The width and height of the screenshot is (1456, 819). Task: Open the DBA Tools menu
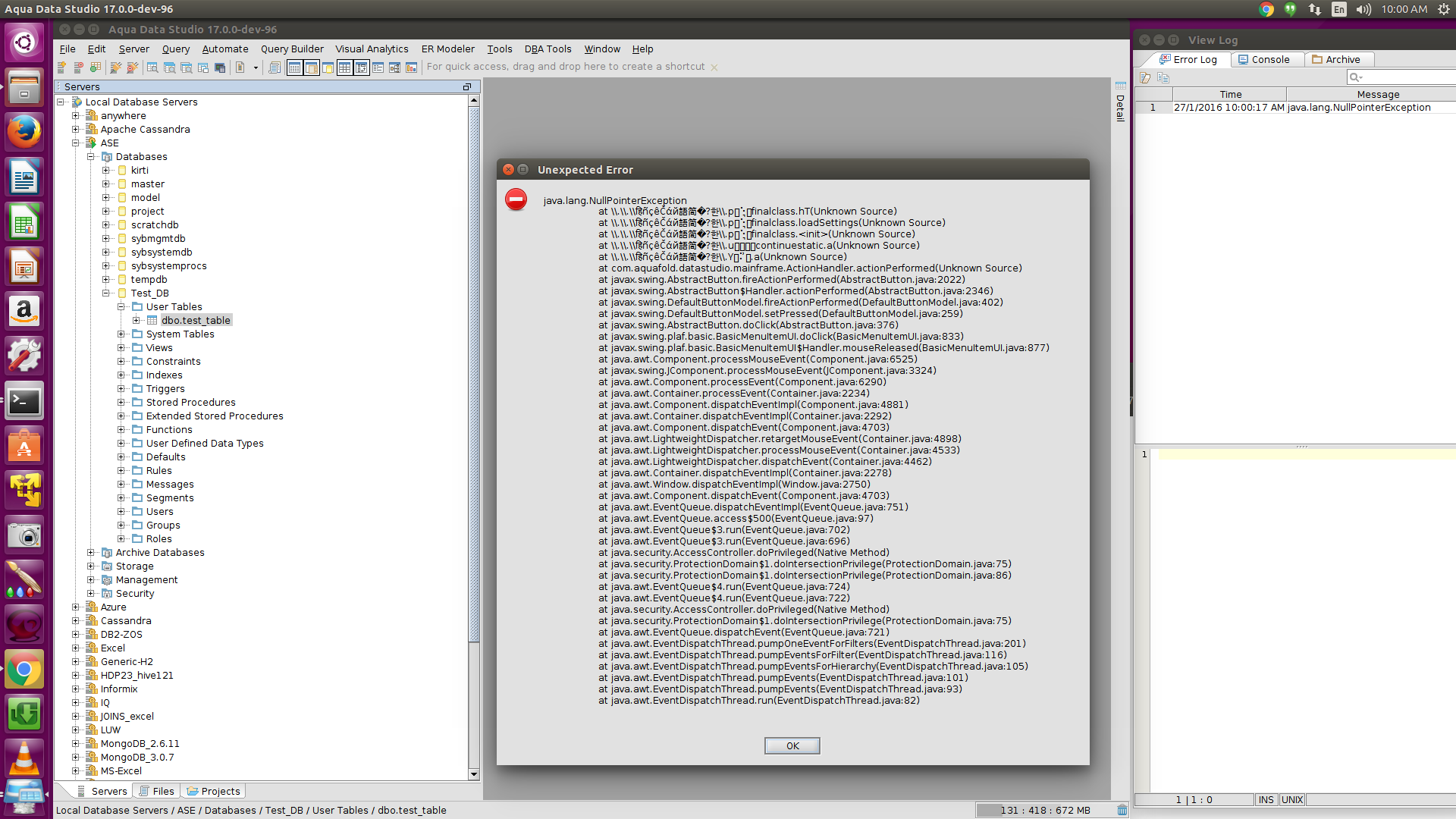tap(548, 49)
